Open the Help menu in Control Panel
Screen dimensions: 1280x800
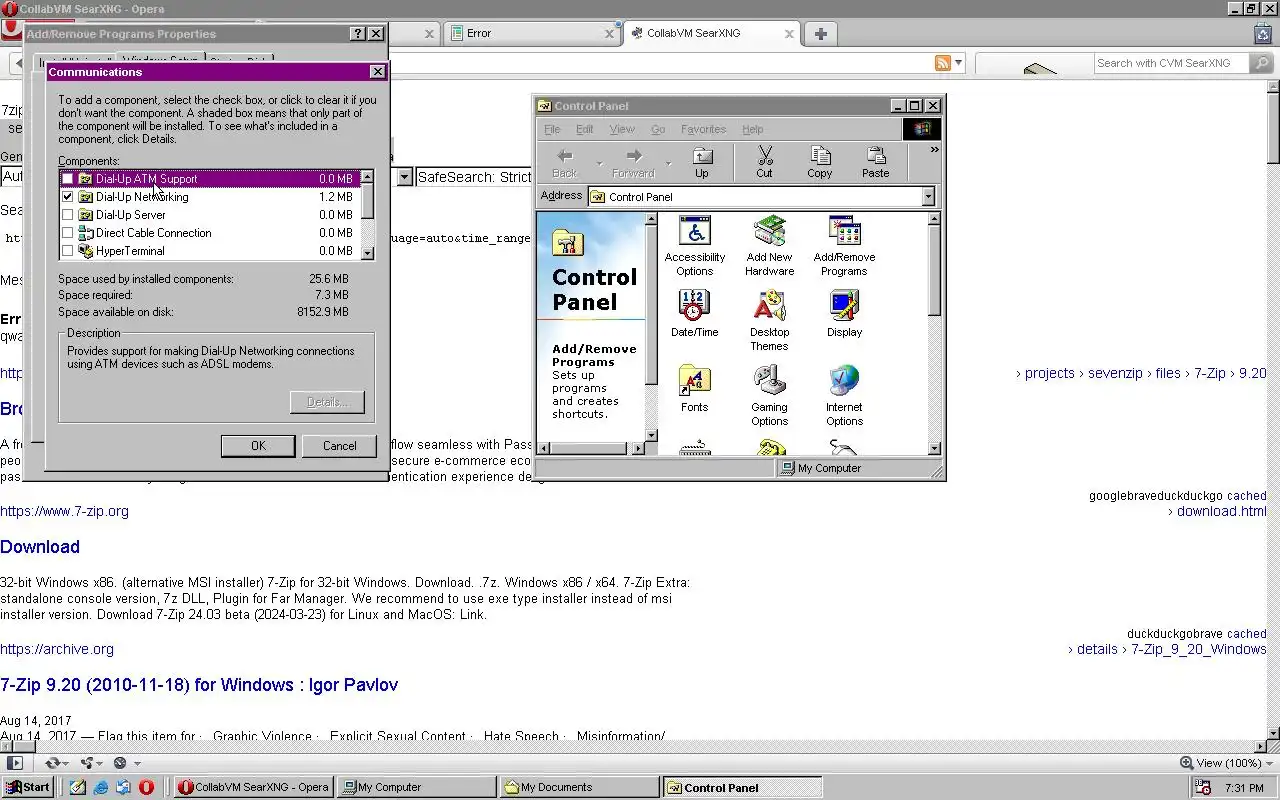pos(753,129)
